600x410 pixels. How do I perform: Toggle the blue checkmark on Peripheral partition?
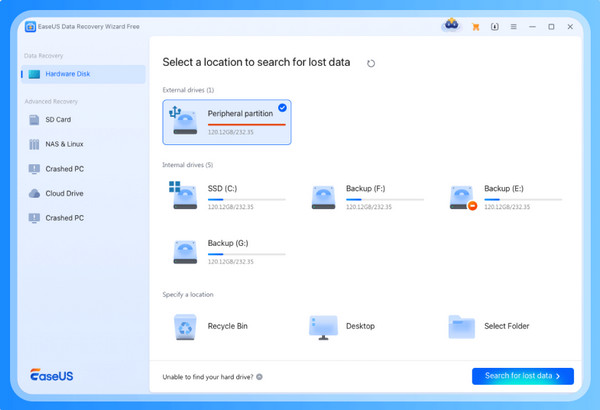click(x=282, y=108)
